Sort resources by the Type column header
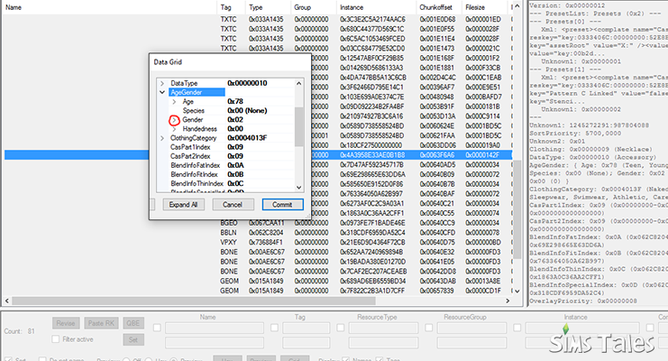The image size is (668, 361). pyautogui.click(x=268, y=7)
